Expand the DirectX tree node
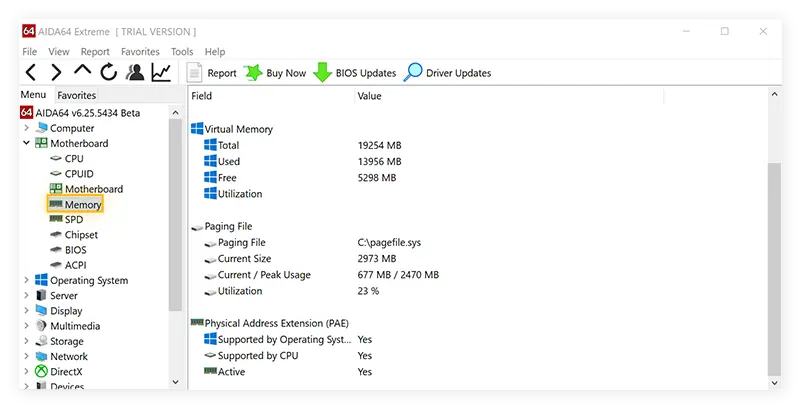Image resolution: width=800 pixels, height=409 pixels. 27,372
